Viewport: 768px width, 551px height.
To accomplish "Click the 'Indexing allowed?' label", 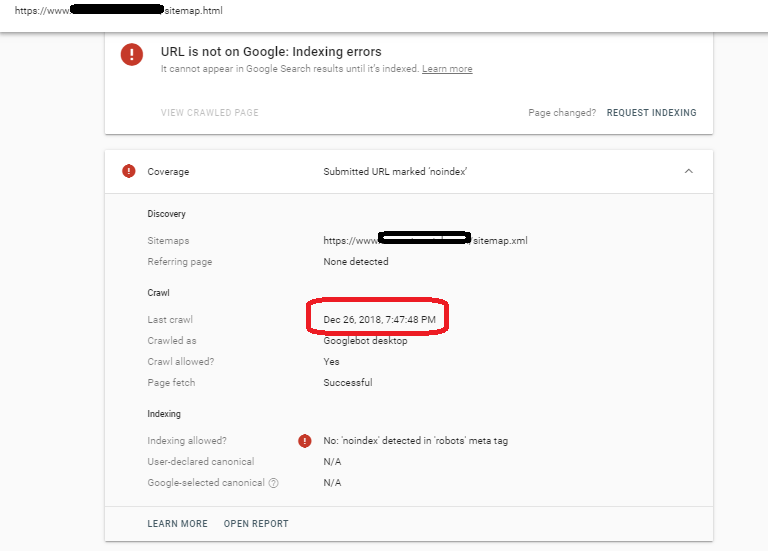I will (187, 441).
